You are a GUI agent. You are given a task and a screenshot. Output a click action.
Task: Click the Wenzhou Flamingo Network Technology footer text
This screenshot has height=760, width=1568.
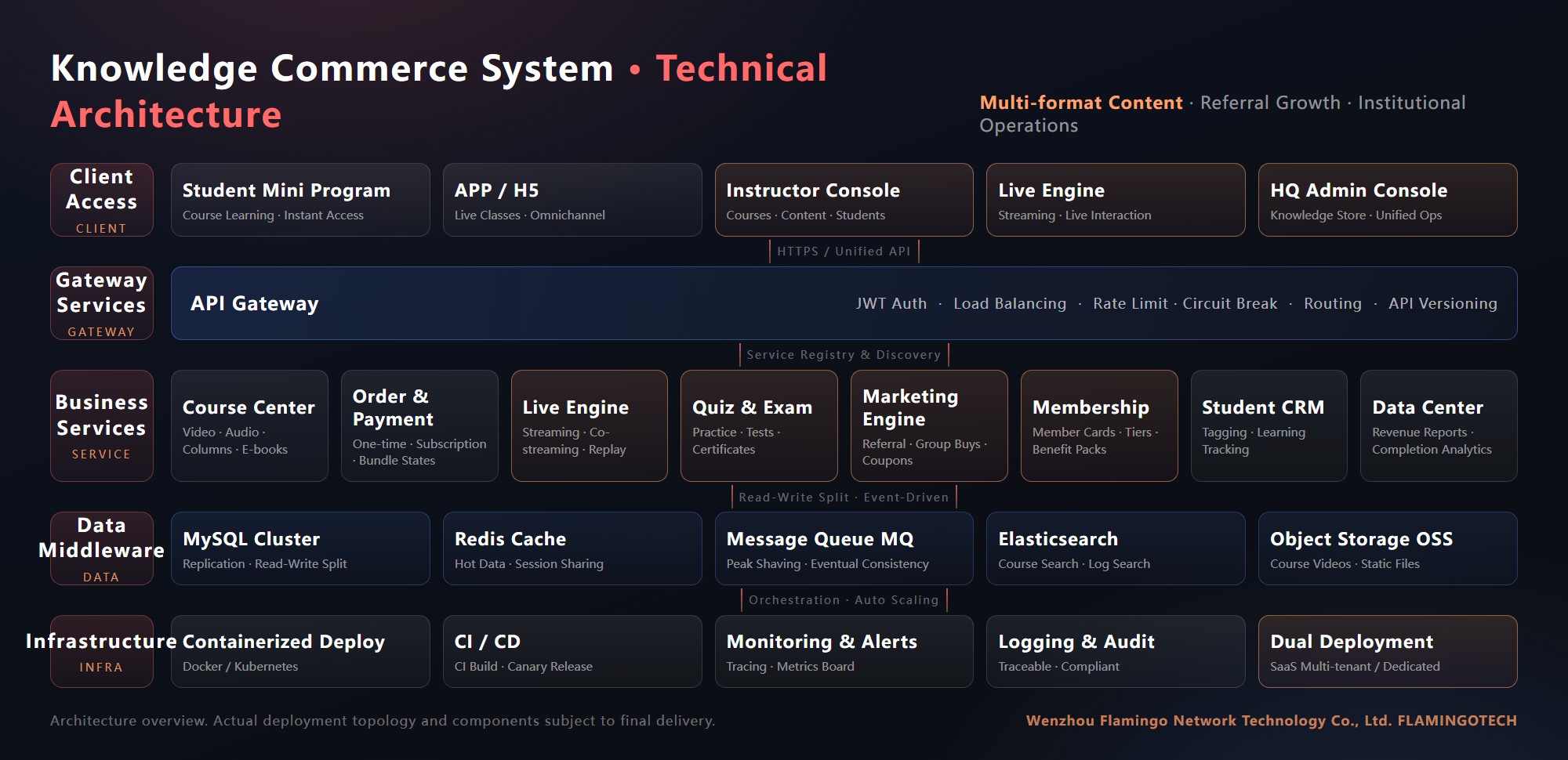click(x=1272, y=721)
